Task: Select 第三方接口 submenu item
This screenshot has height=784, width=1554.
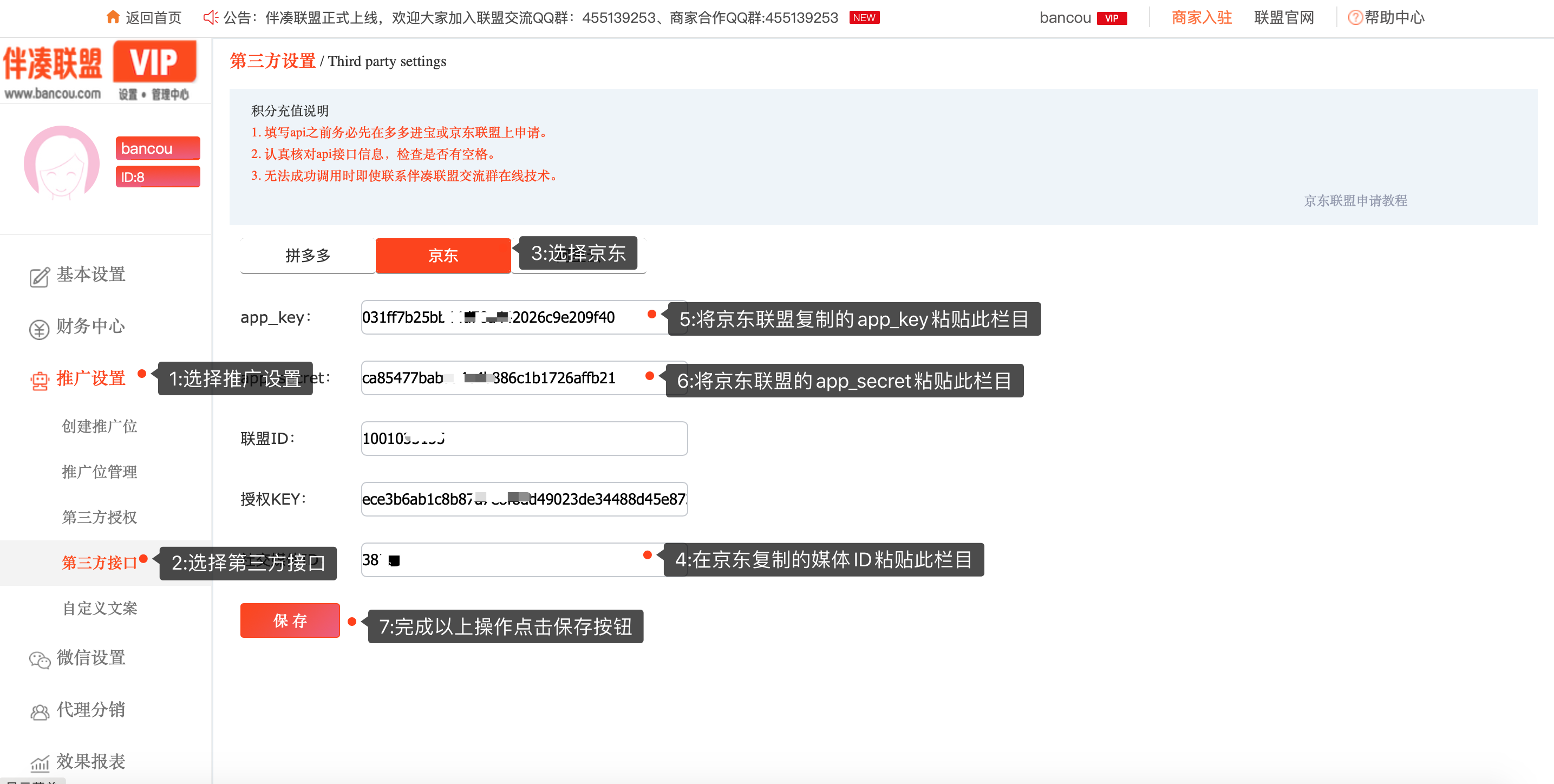Action: click(x=100, y=563)
